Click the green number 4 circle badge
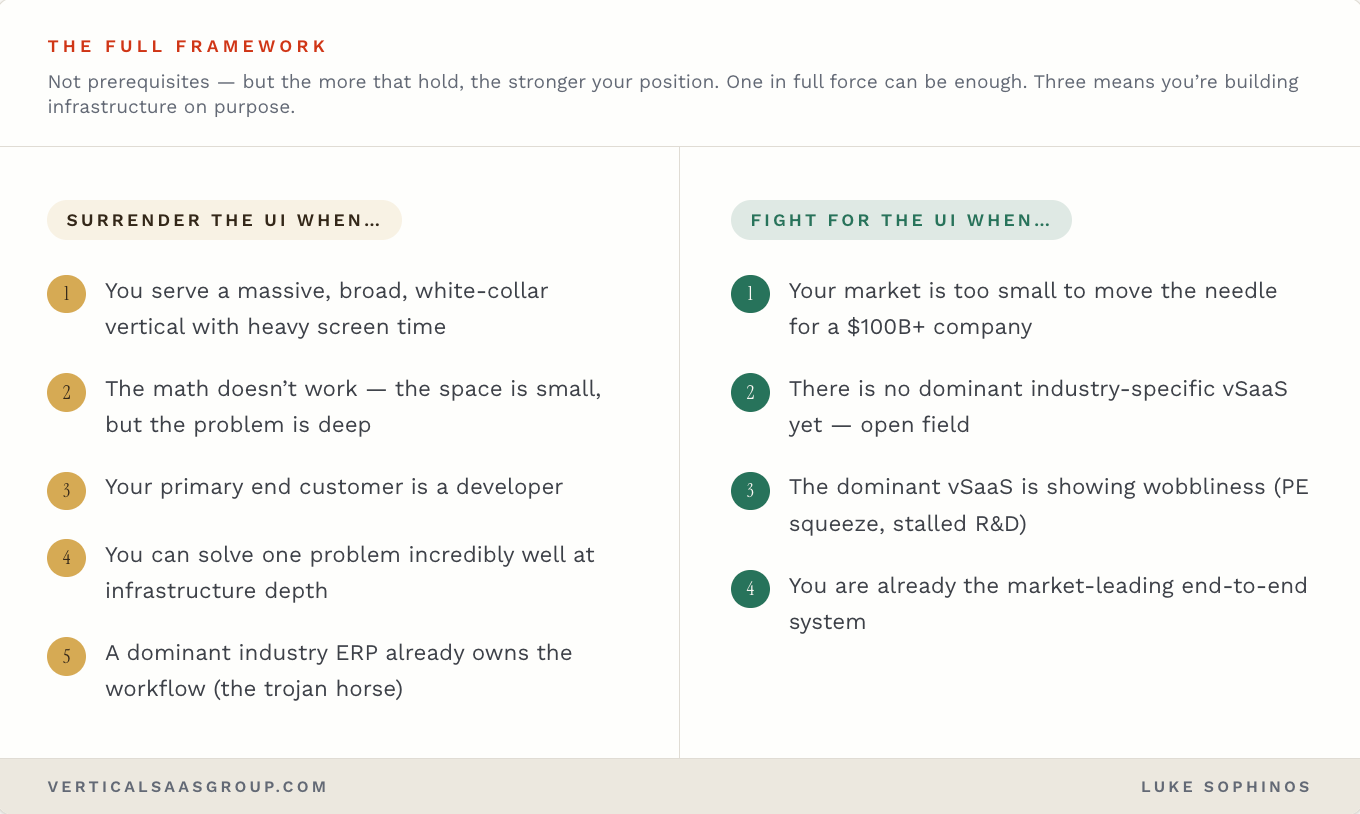The width and height of the screenshot is (1360, 814). pyautogui.click(x=750, y=589)
